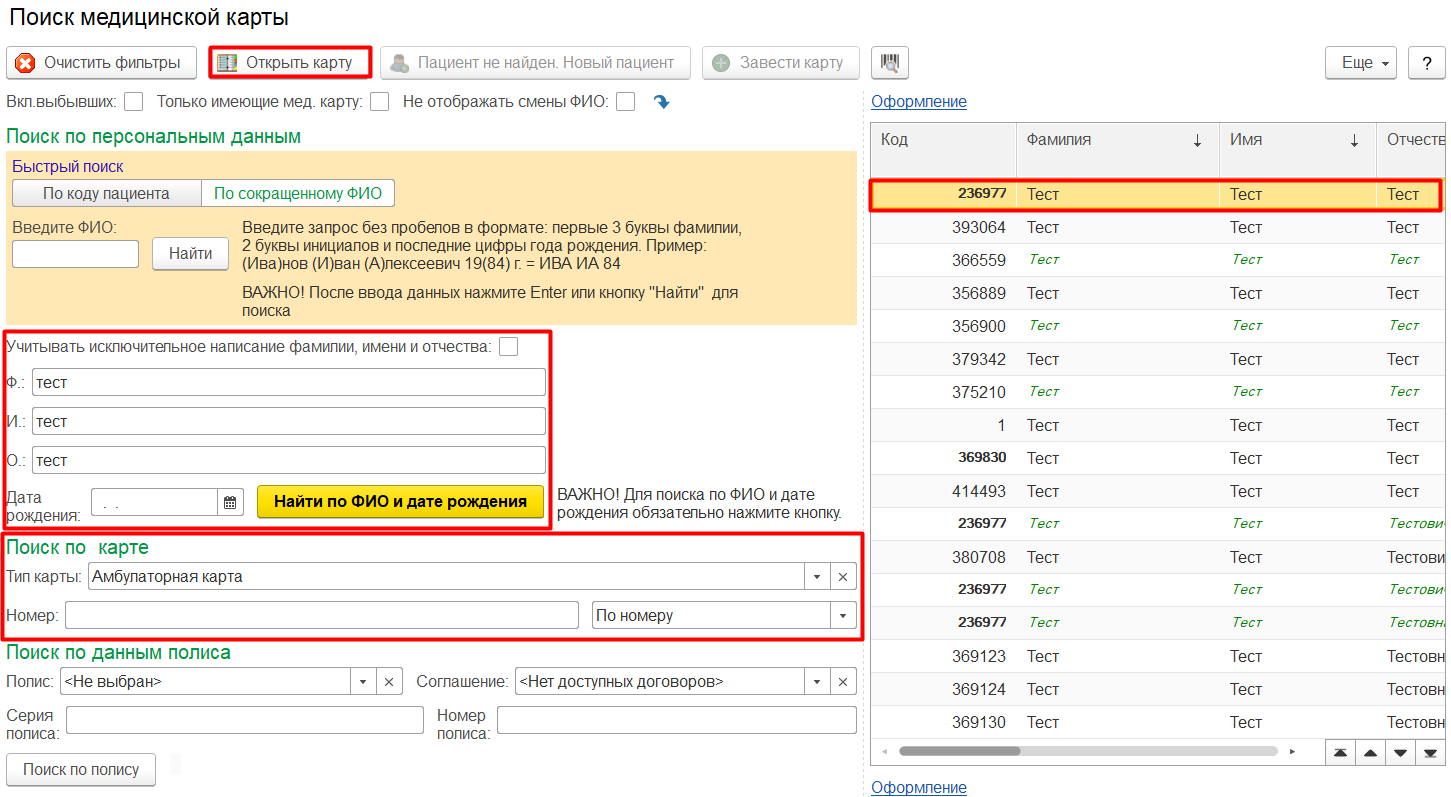Click the blue curved arrow icon

(x=661, y=101)
